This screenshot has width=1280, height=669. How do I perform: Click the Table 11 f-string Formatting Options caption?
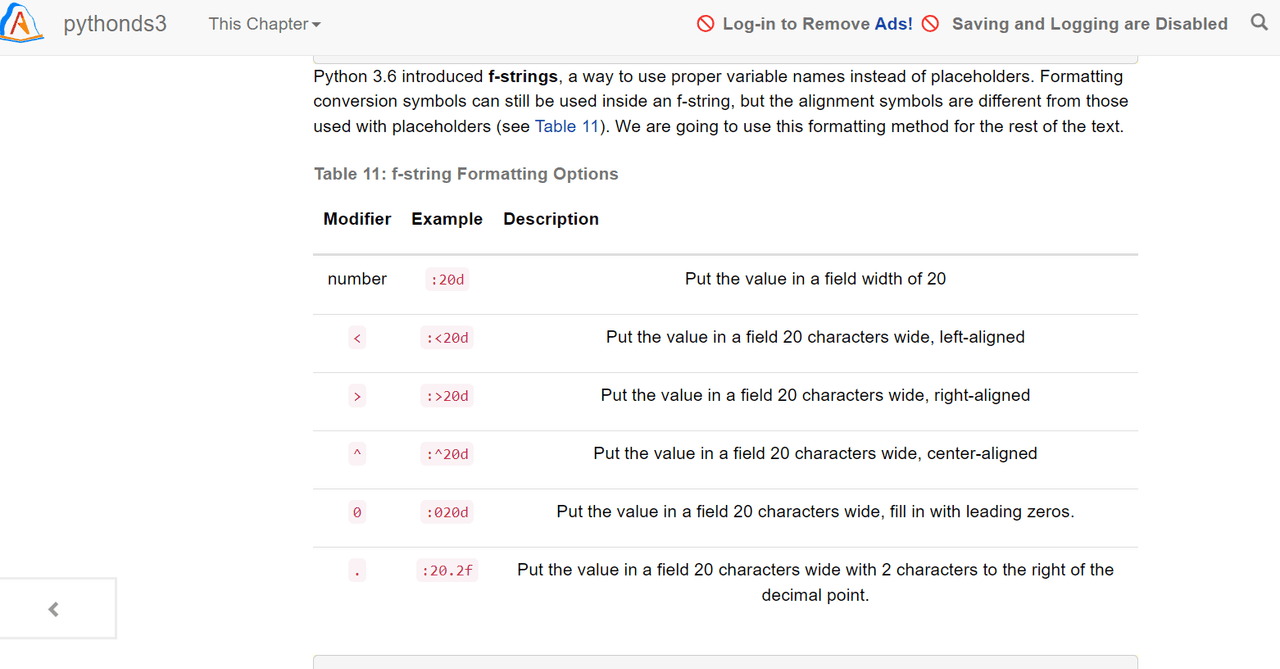pyautogui.click(x=466, y=174)
